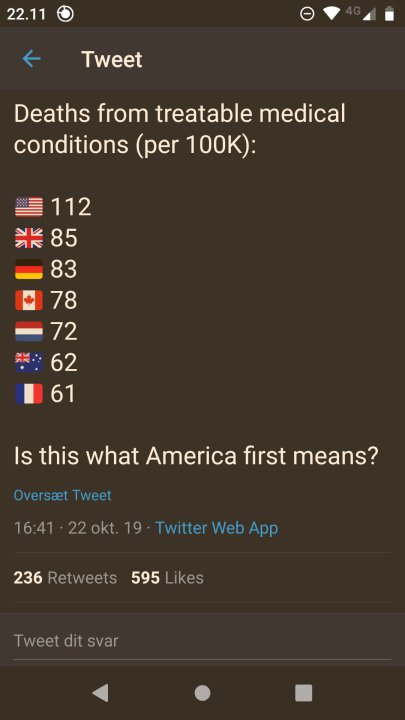Tap the Wi-Fi status bar icon
Screen dimensions: 405x720
pos(331,14)
